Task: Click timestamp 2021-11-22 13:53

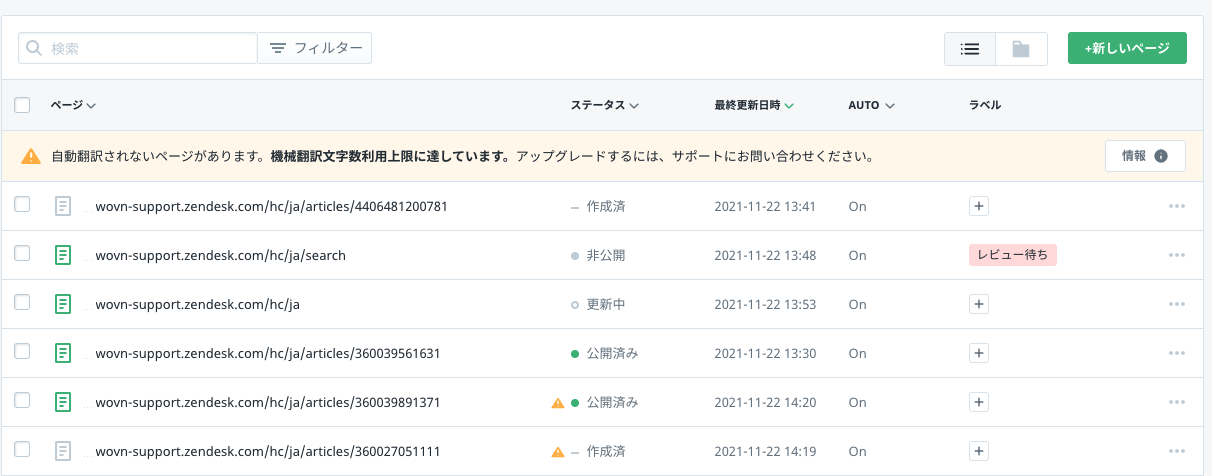Action: [x=765, y=304]
